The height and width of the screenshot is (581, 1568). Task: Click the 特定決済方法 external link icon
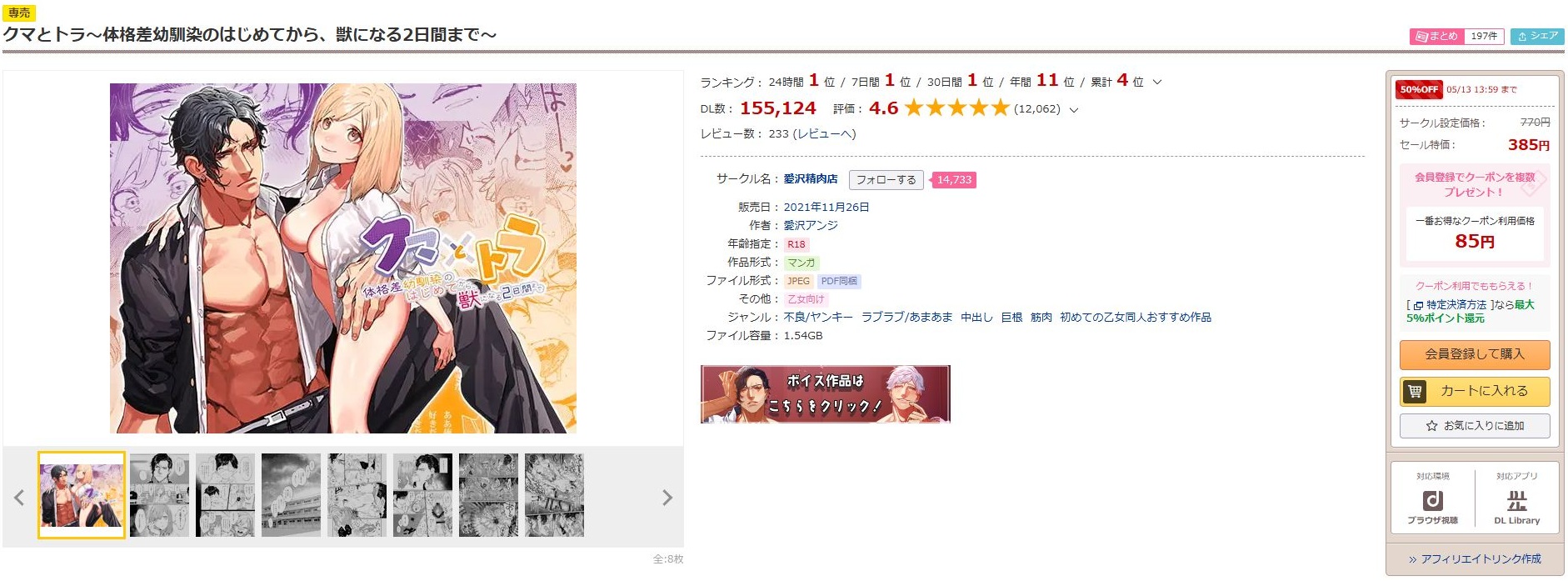tap(1418, 306)
